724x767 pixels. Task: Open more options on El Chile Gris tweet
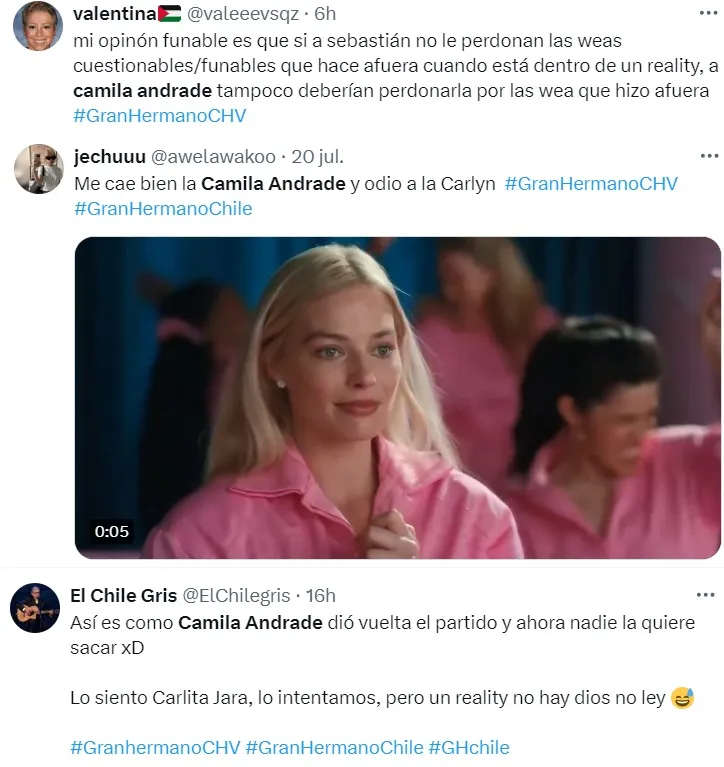(705, 595)
